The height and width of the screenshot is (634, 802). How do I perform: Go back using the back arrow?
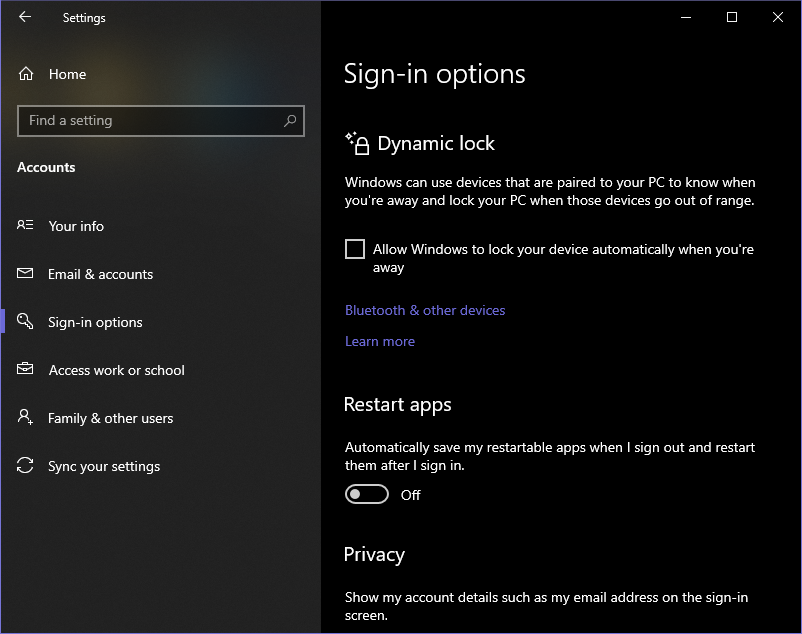coord(25,17)
